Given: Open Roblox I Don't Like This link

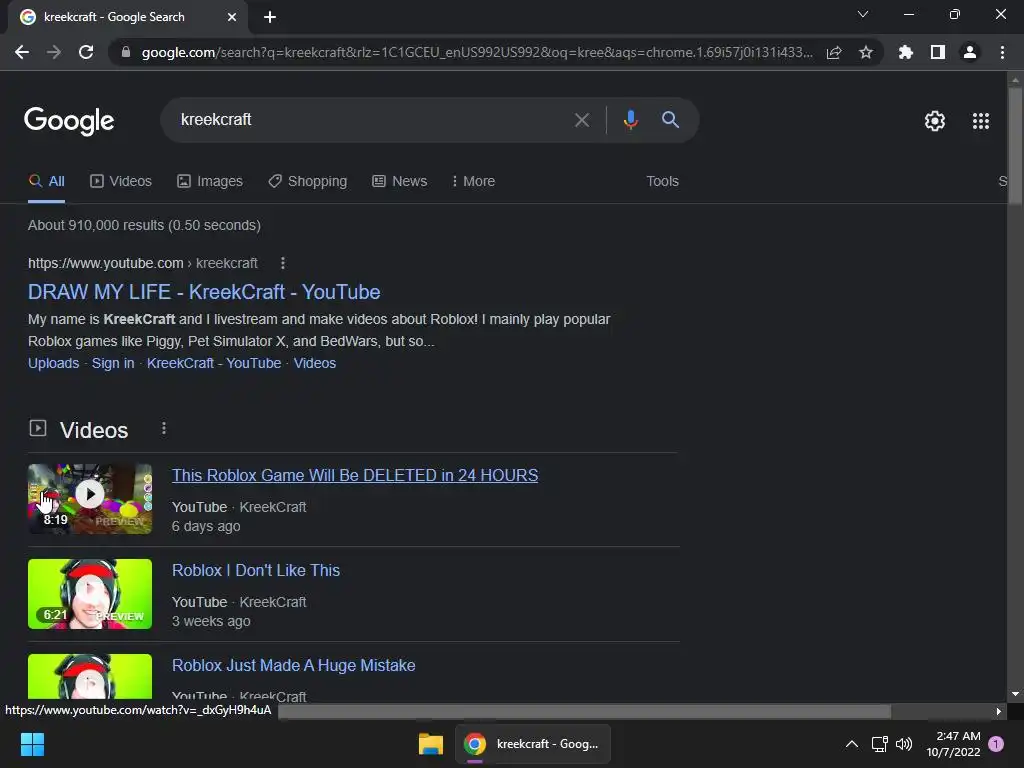Looking at the screenshot, I should tap(256, 570).
